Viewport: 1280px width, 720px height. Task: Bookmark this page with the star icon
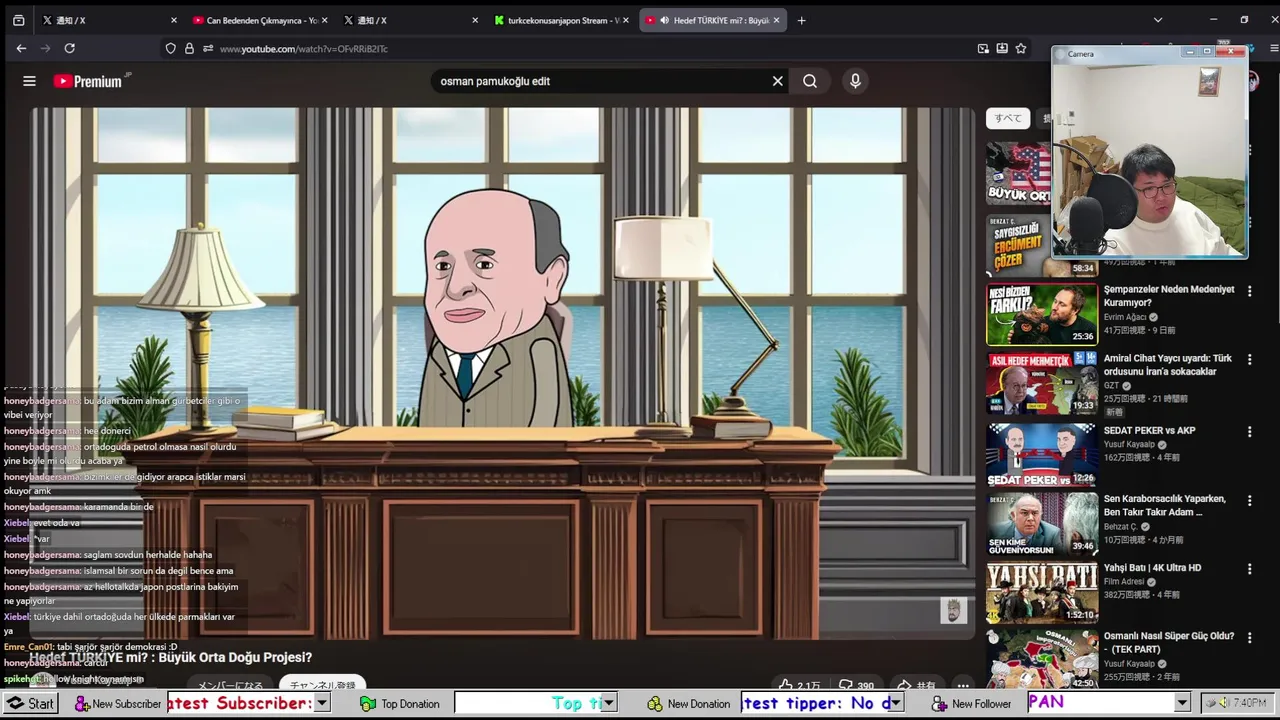[x=1021, y=48]
